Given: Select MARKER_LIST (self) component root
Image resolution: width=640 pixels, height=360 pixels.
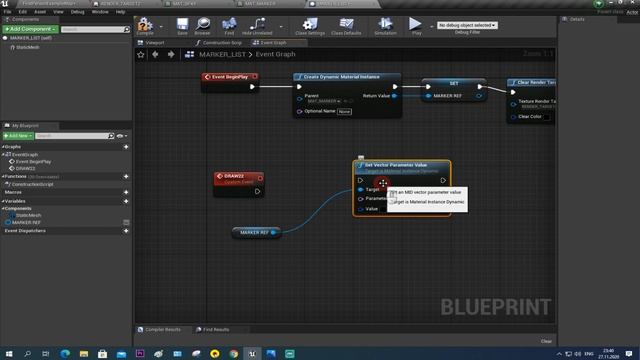Looking at the screenshot, I should 30,38.
